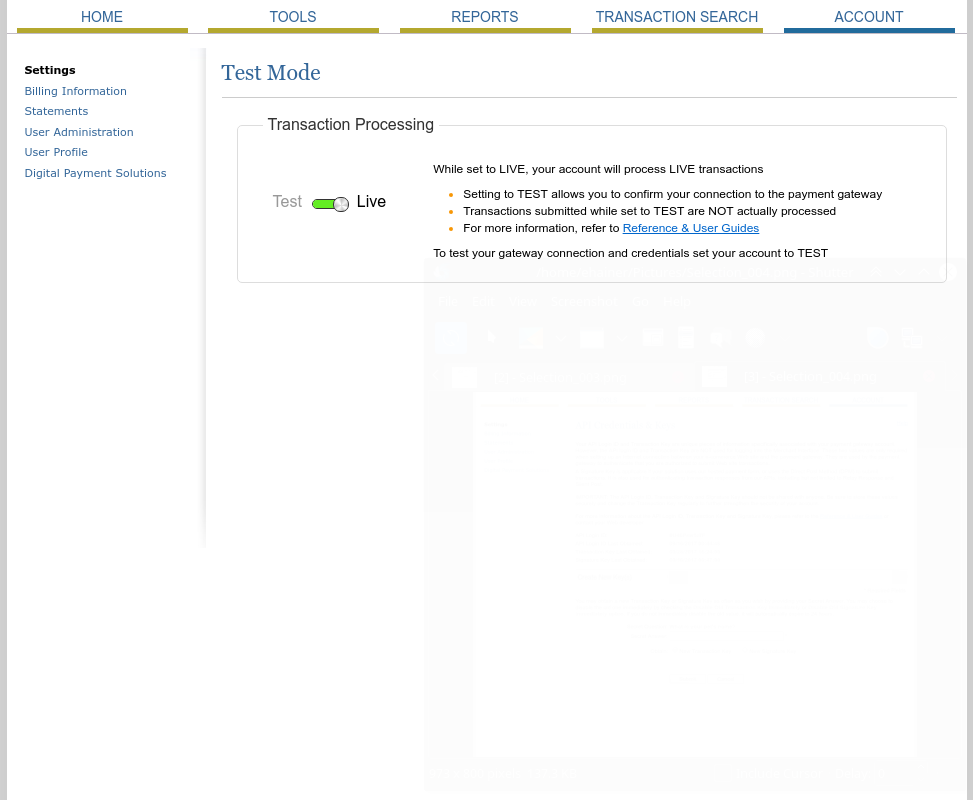
Task: Click the "Test Mode" page heading
Action: point(271,73)
